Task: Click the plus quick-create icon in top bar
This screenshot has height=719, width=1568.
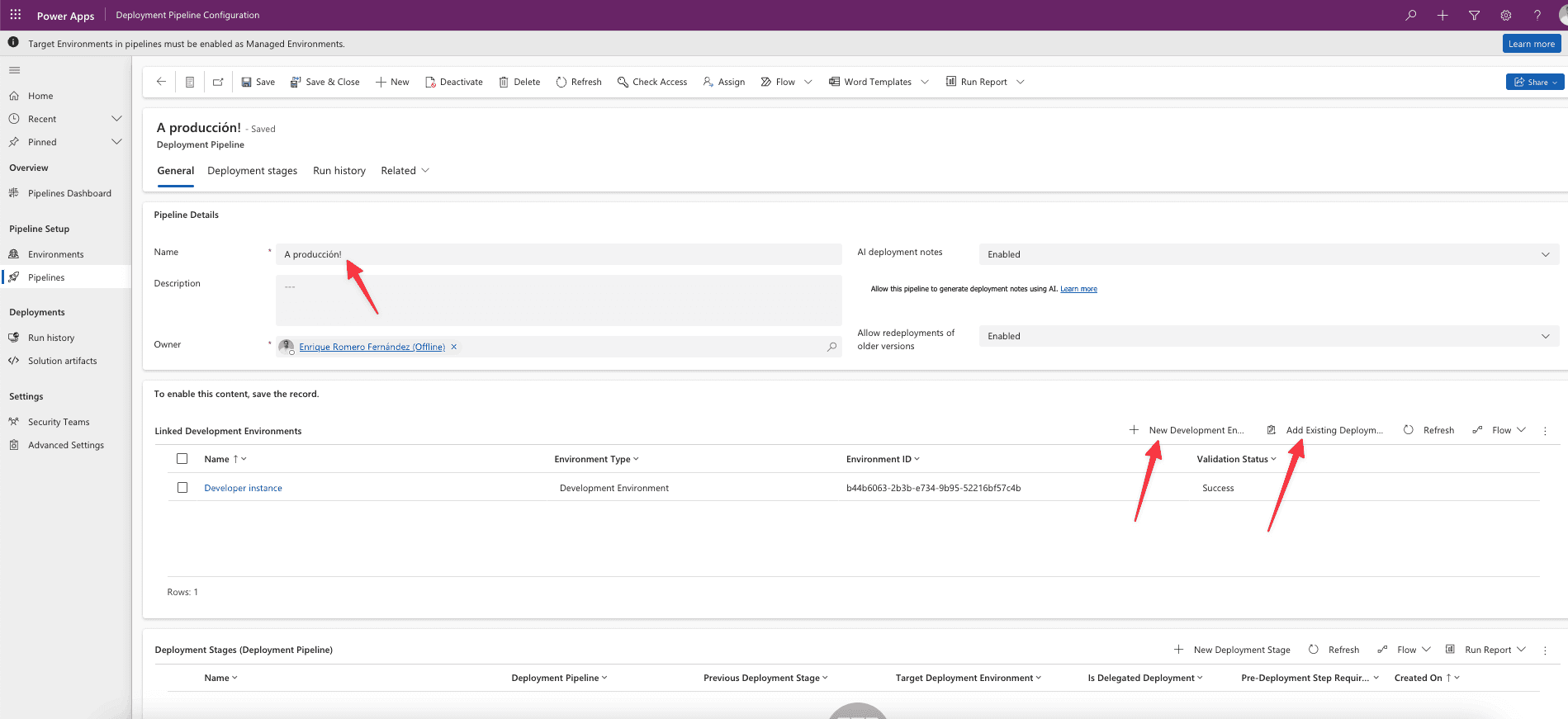Action: point(1442,15)
